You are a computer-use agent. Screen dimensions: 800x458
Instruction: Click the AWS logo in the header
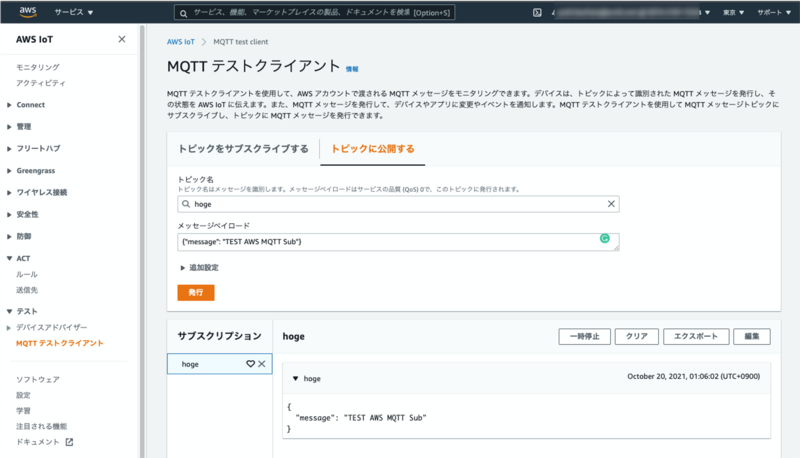click(28, 12)
